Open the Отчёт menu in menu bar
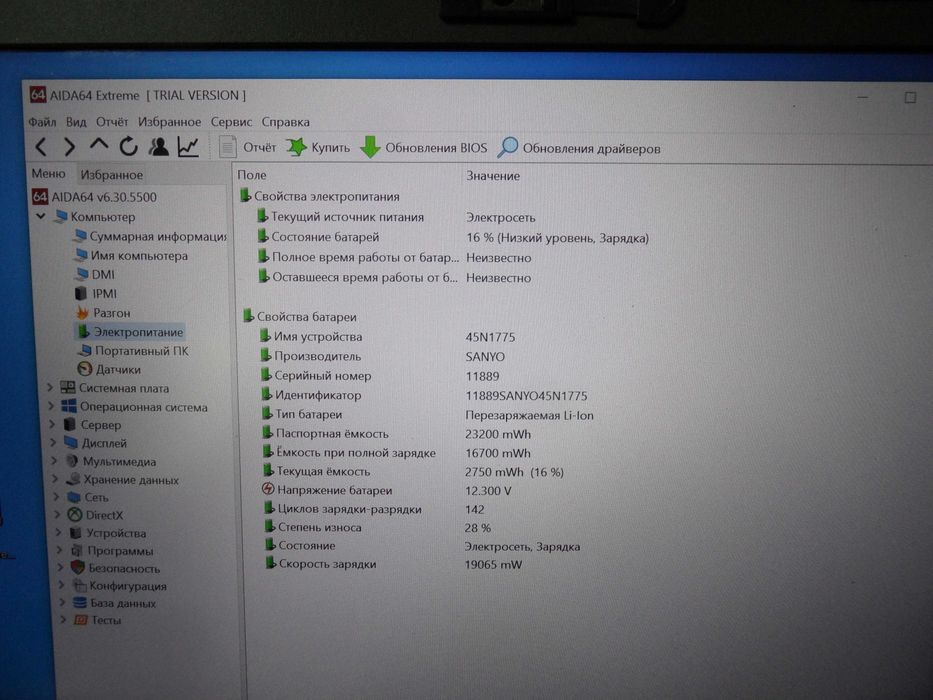933x700 pixels. (x=112, y=122)
